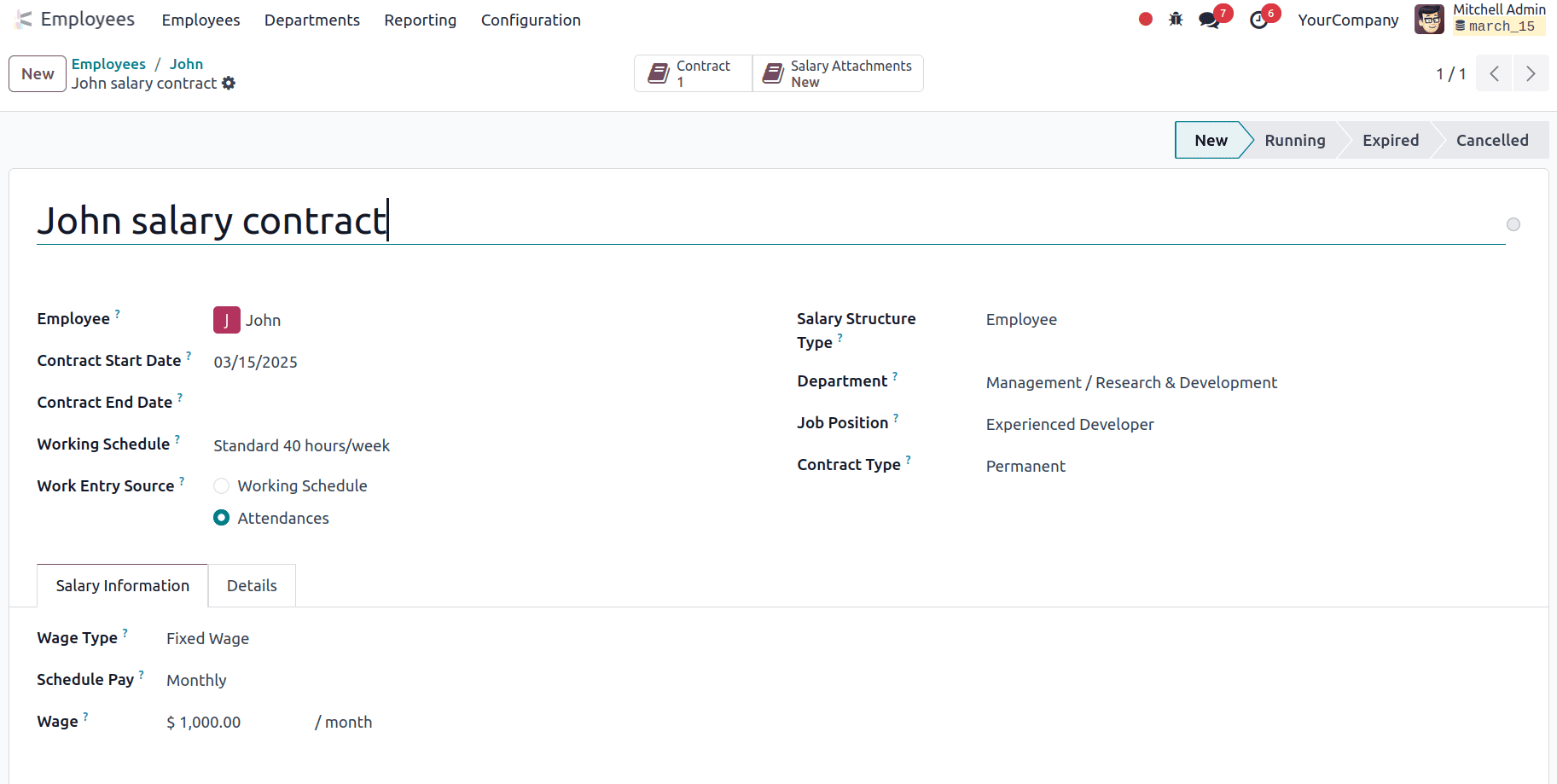This screenshot has width=1557, height=784.
Task: Click the New status stage
Action: [x=1211, y=140]
